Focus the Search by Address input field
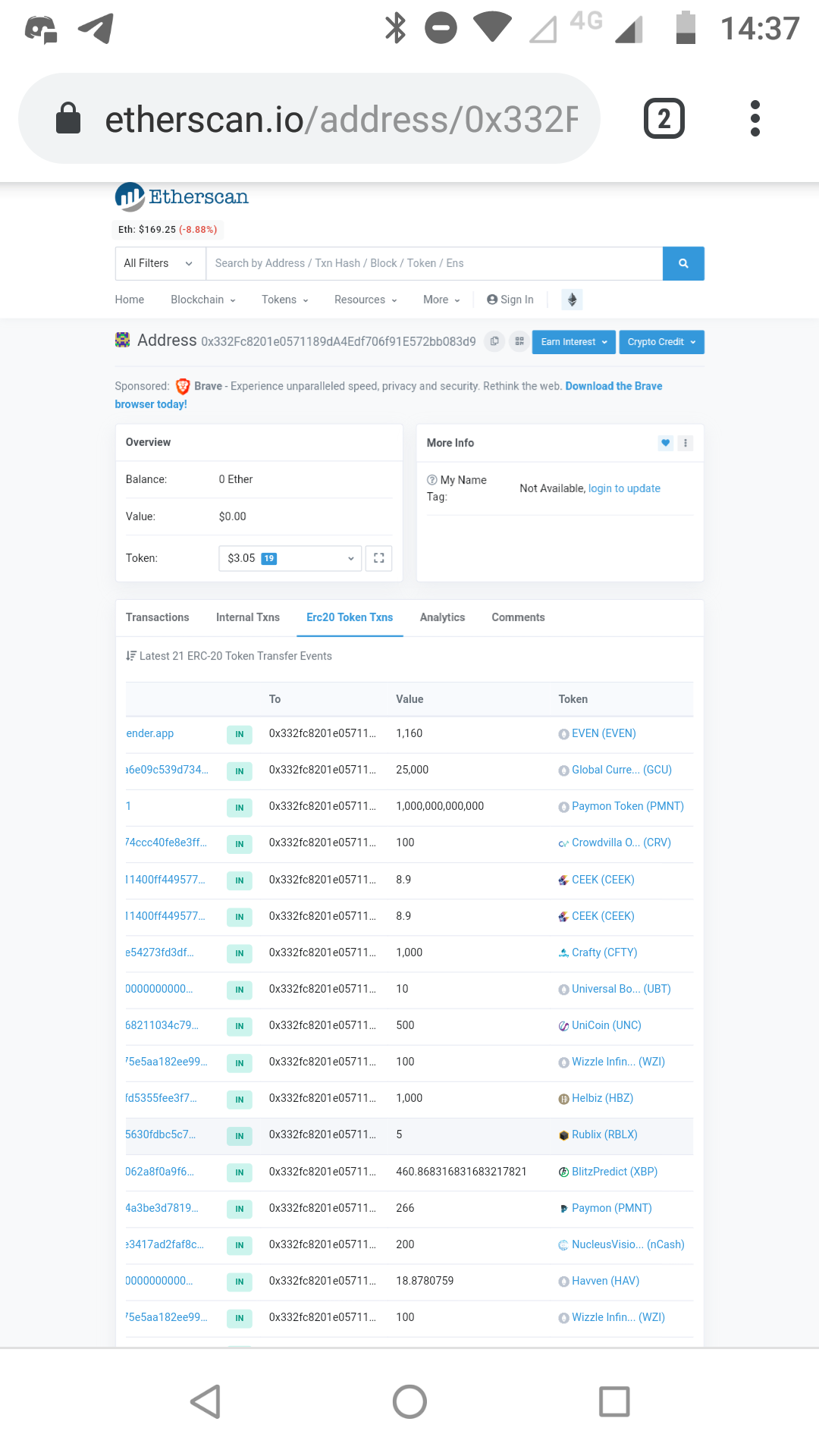 434,263
